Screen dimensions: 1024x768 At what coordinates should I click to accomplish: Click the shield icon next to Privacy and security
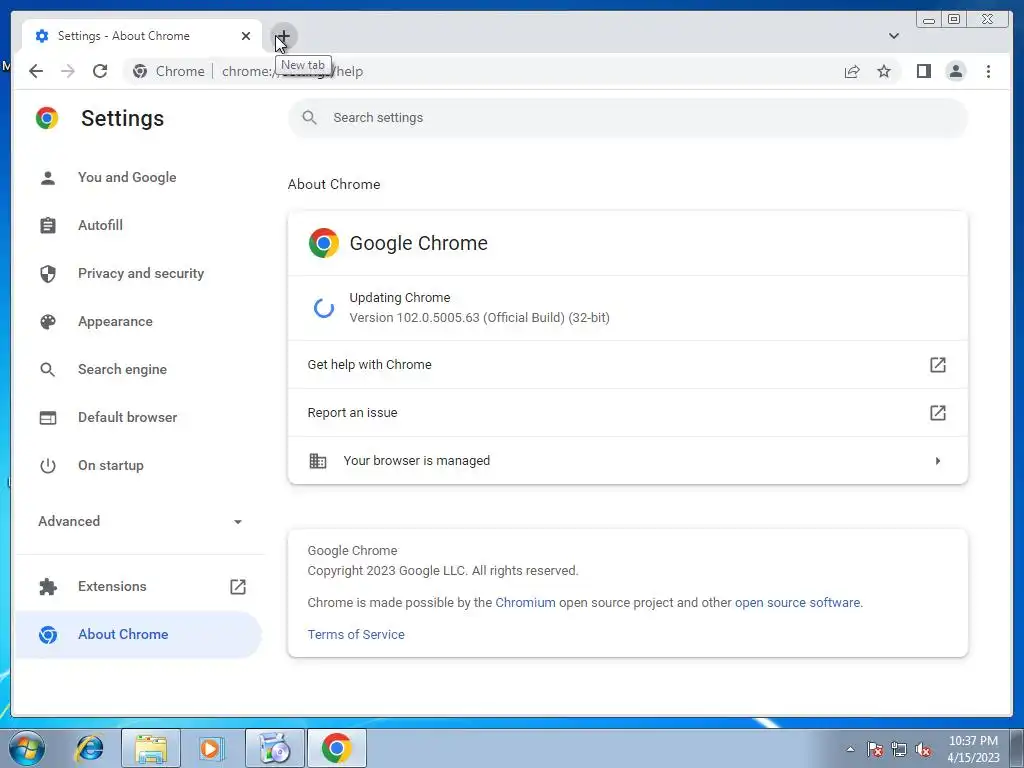click(48, 274)
